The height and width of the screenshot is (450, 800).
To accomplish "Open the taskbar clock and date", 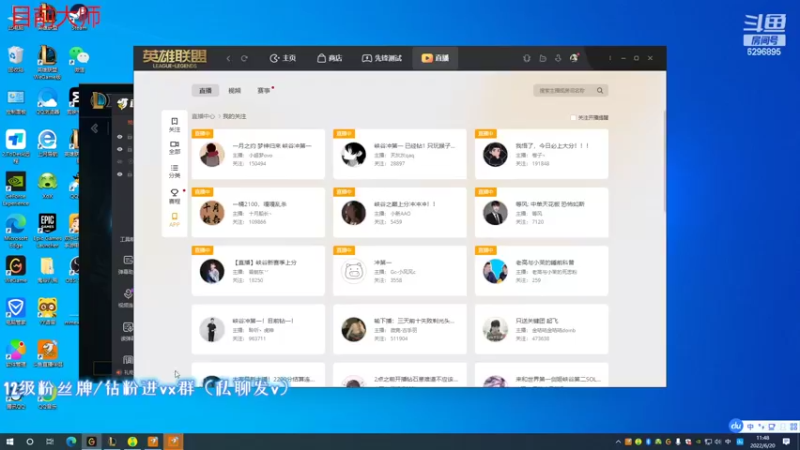I will pyautogui.click(x=763, y=442).
